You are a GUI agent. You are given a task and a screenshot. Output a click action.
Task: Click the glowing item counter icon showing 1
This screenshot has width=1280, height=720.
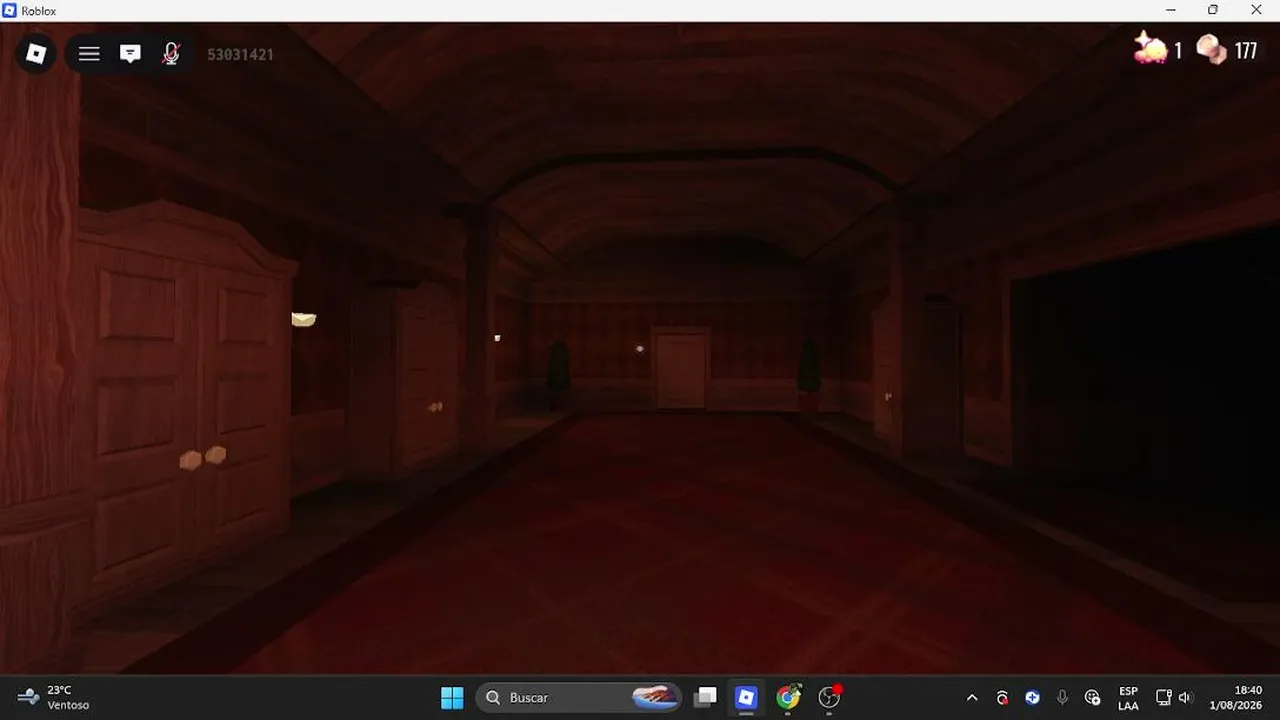pos(1150,48)
